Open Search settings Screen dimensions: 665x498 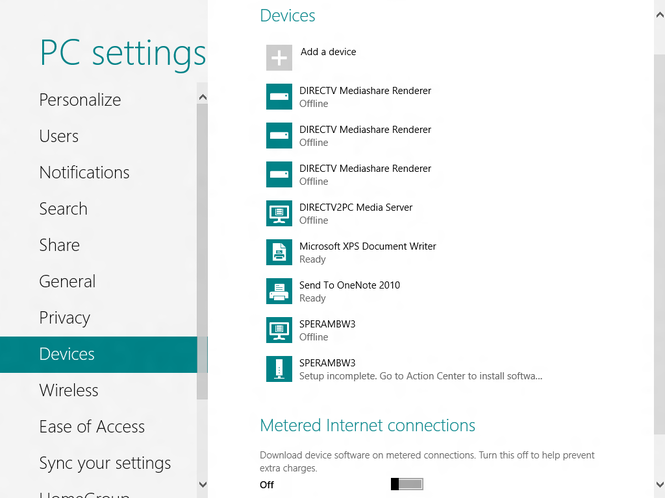[x=64, y=209]
